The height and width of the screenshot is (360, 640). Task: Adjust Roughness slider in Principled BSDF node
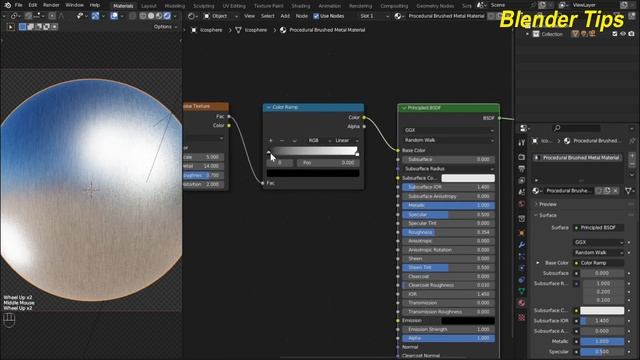[x=449, y=232]
